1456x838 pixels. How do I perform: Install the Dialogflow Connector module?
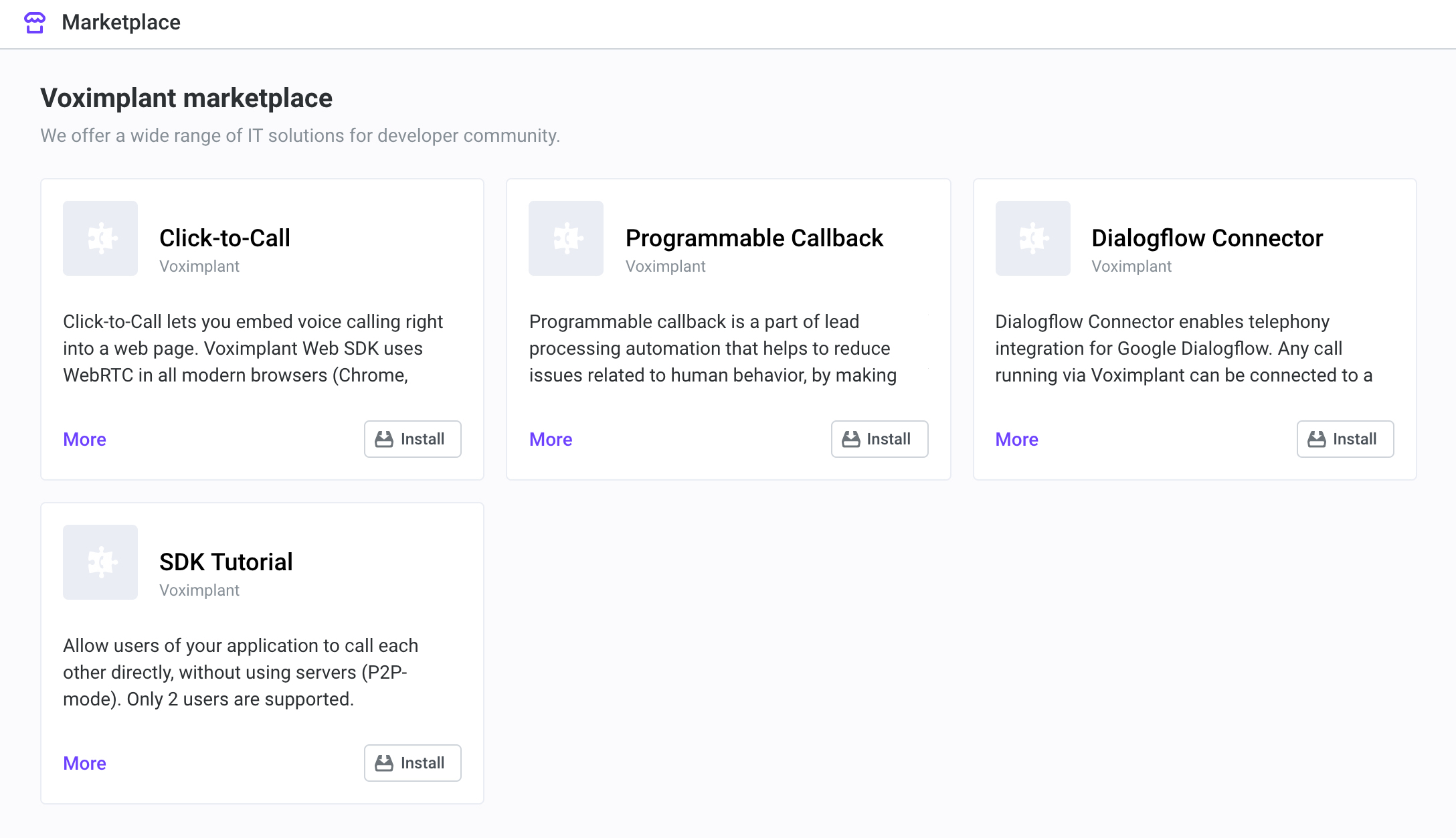tap(1345, 439)
